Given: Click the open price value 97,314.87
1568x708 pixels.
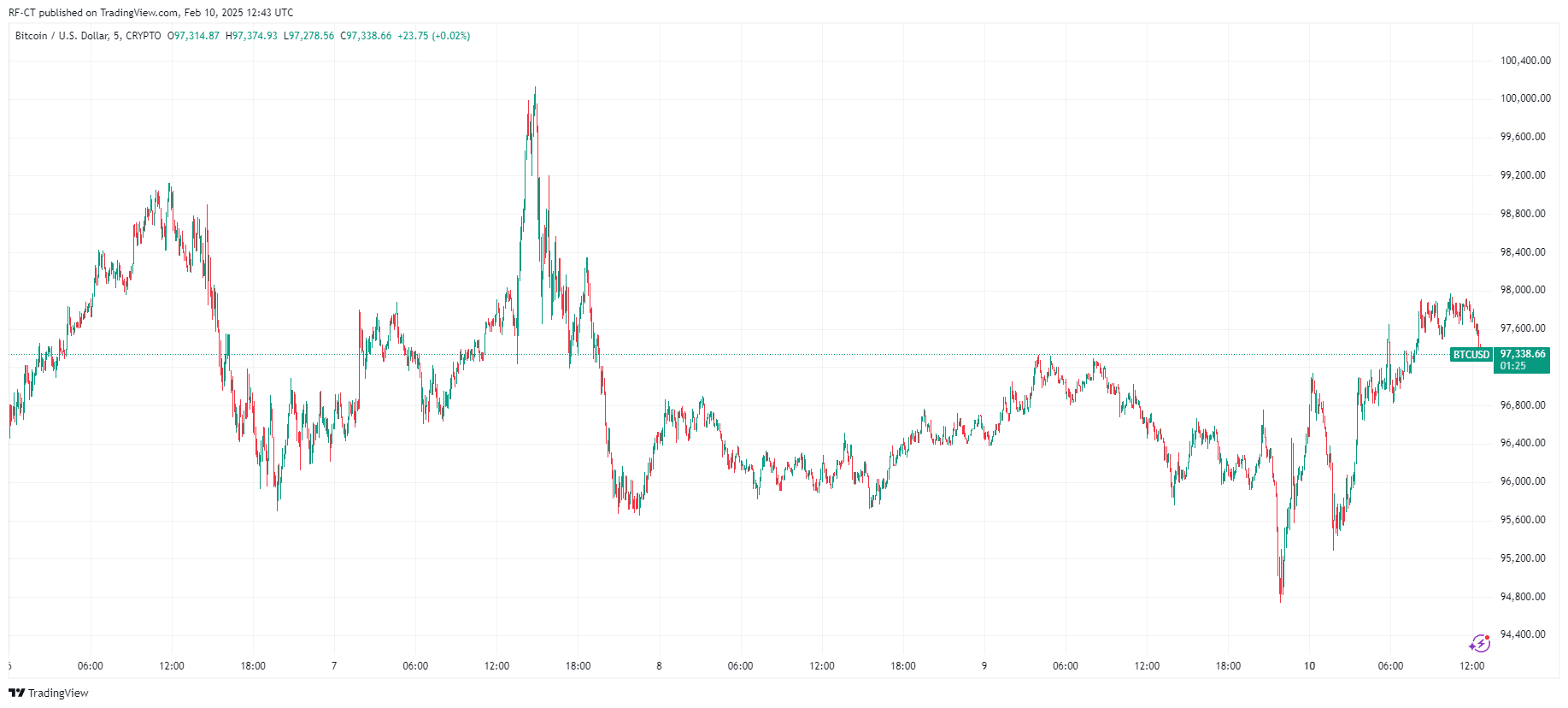Looking at the screenshot, I should (196, 36).
